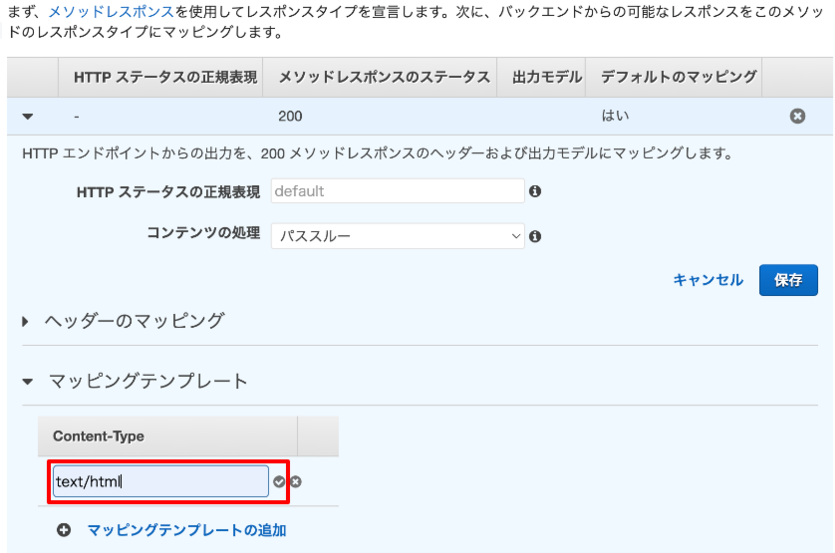
Task: Remove the 200 integration response row
Action: [x=797, y=116]
